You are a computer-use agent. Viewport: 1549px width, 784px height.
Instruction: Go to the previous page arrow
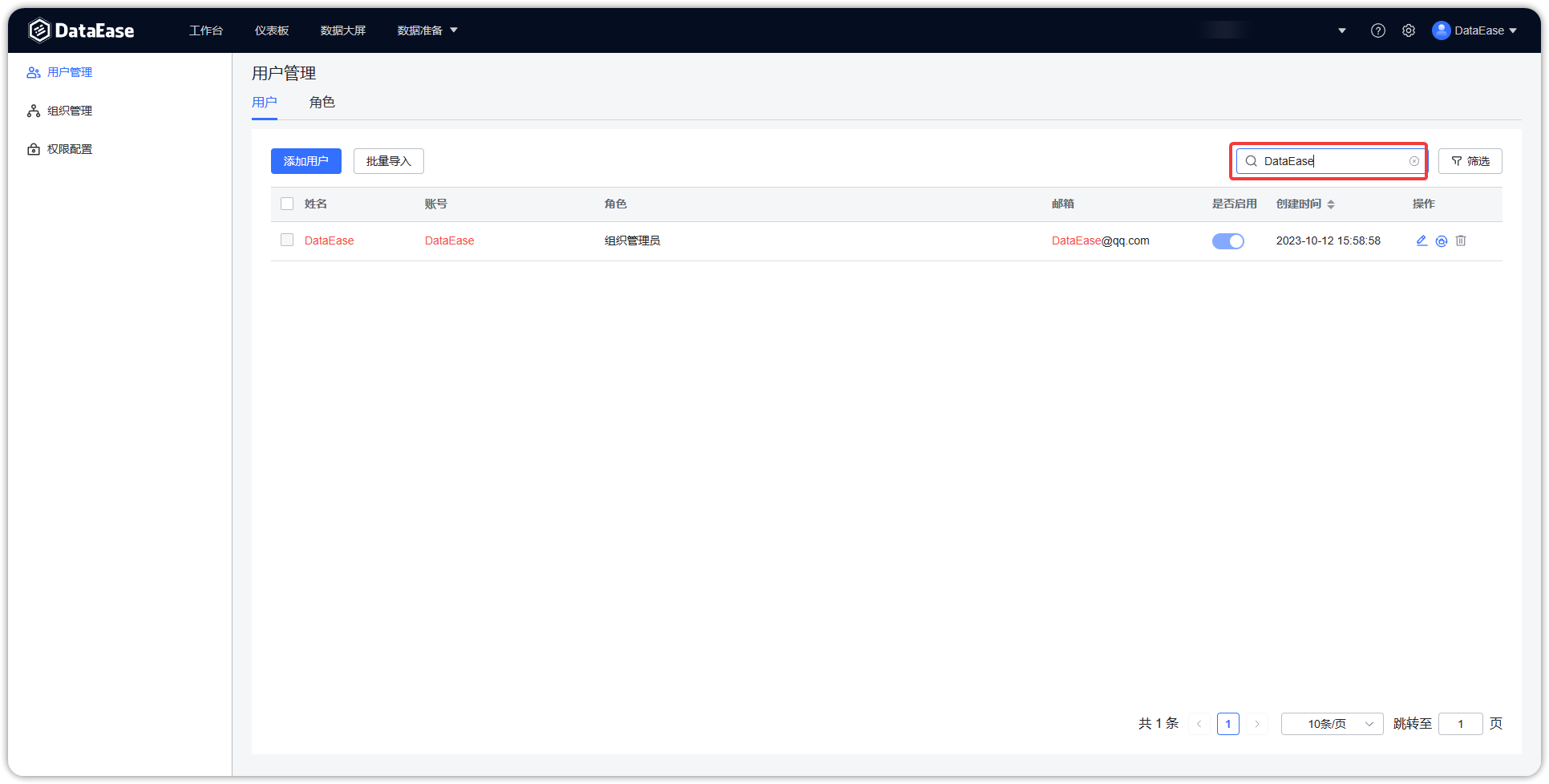coord(1199,724)
